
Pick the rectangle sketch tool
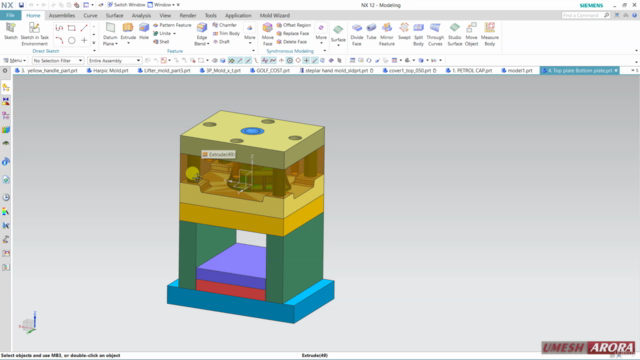coord(71,28)
